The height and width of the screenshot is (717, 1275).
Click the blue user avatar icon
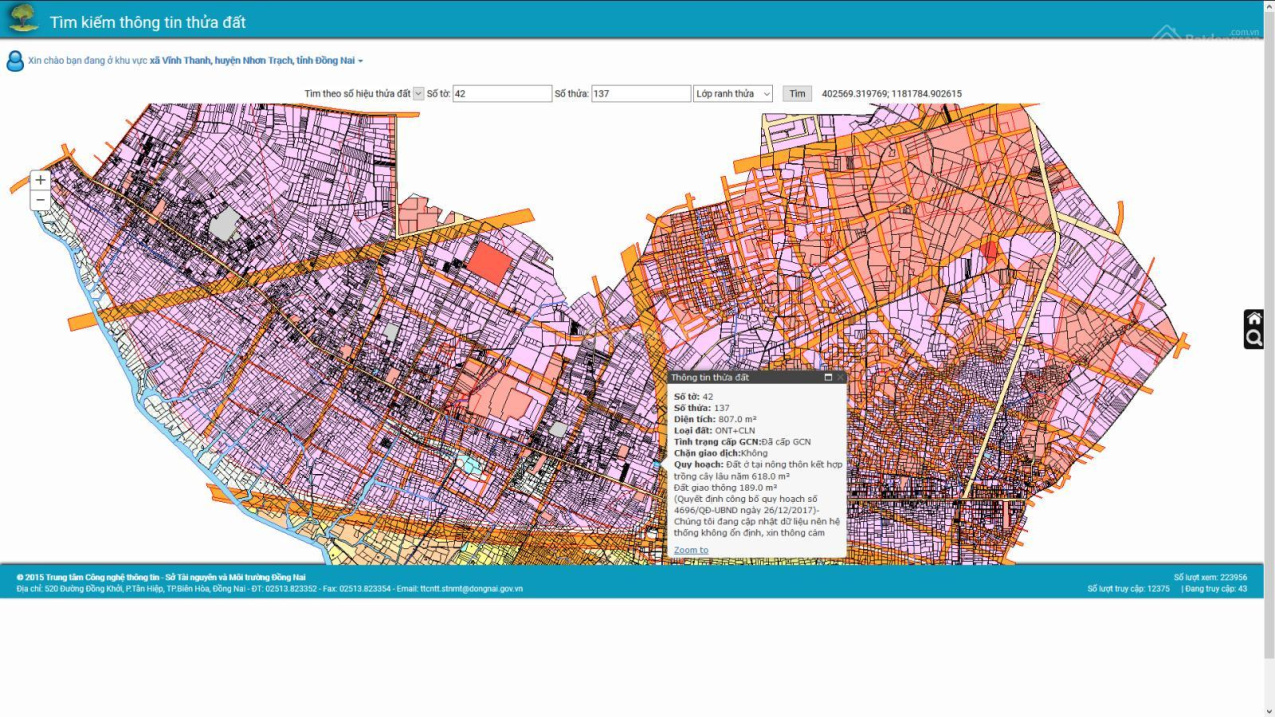tap(15, 61)
